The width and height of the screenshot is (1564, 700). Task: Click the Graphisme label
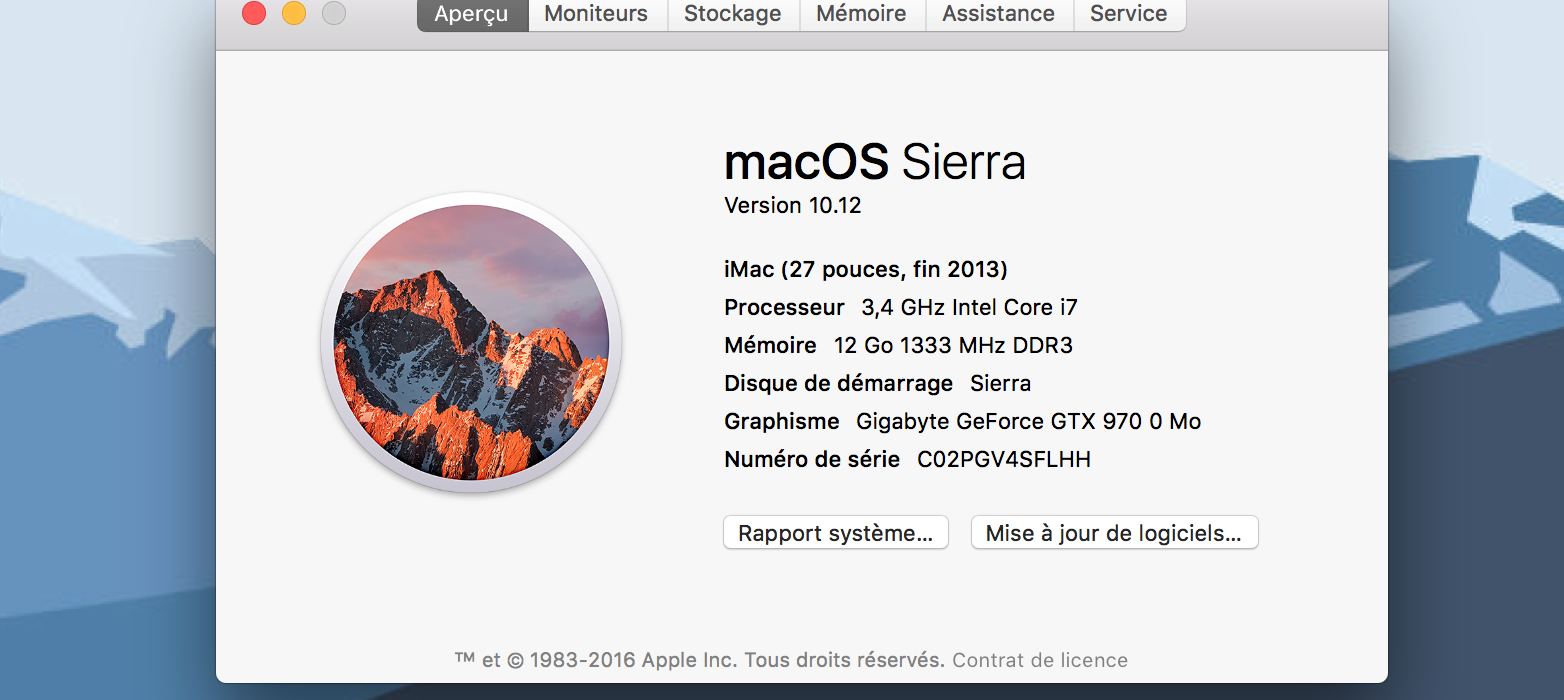782,422
